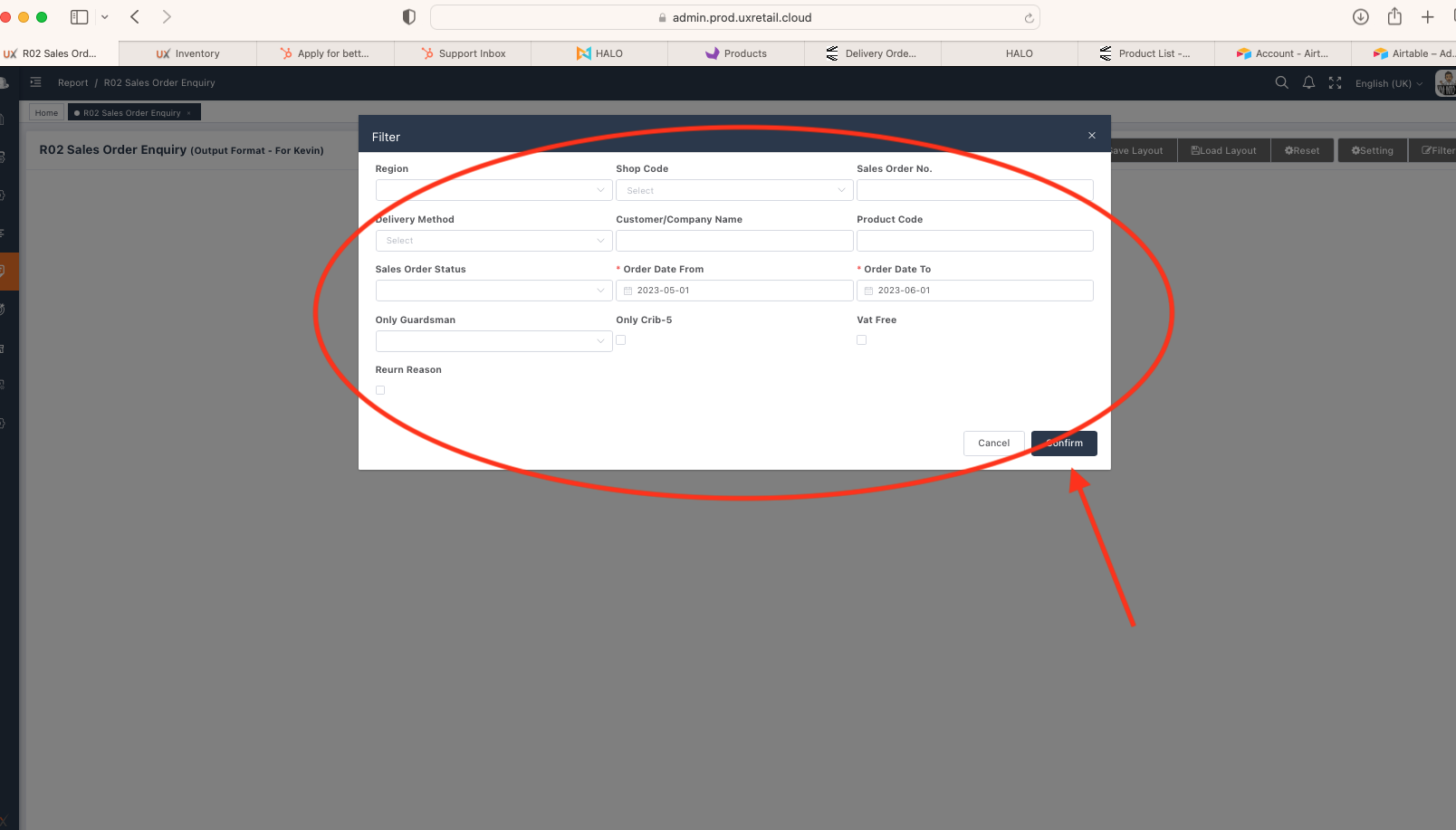Viewport: 1456px width, 830px height.
Task: Click the page reload icon in address bar
Action: 1029,18
